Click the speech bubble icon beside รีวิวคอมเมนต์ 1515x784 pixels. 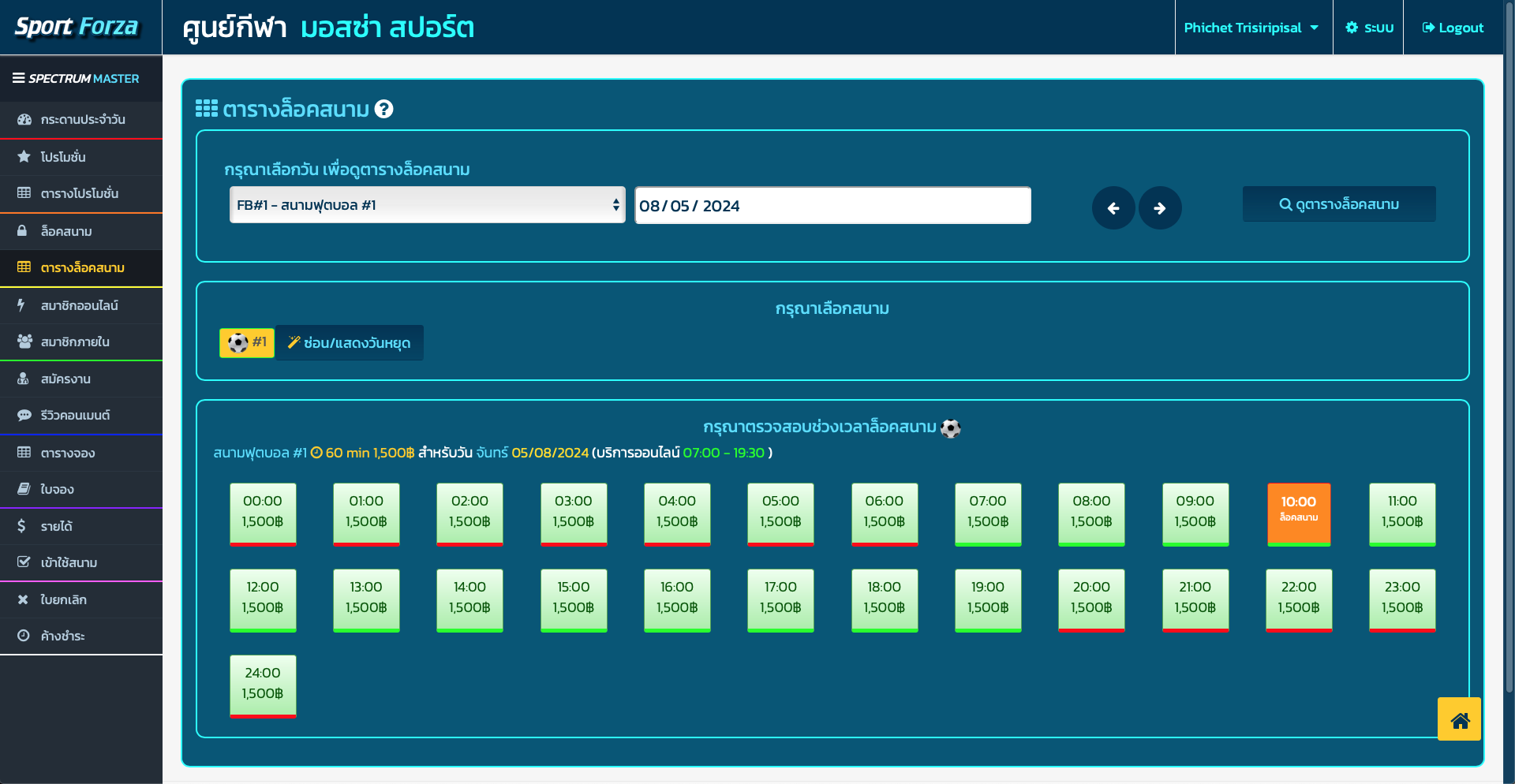pyautogui.click(x=24, y=415)
